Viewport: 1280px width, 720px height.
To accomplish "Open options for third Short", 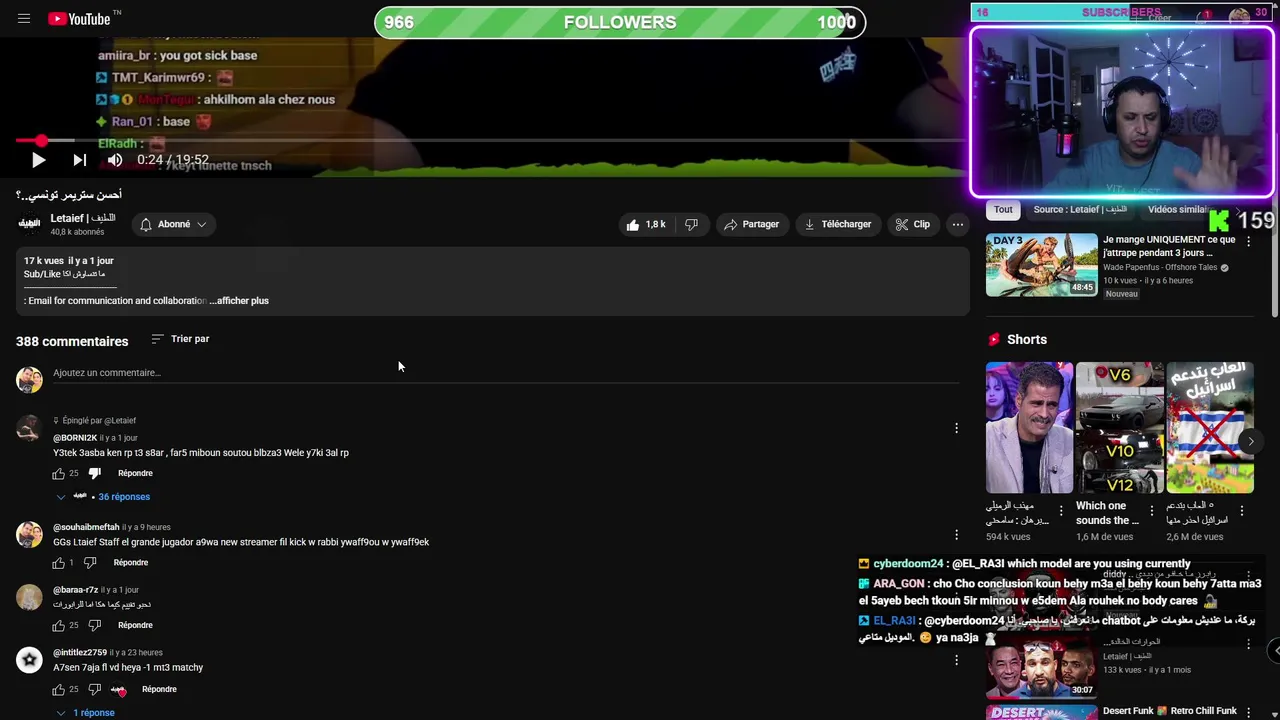I will pos(1242,510).
